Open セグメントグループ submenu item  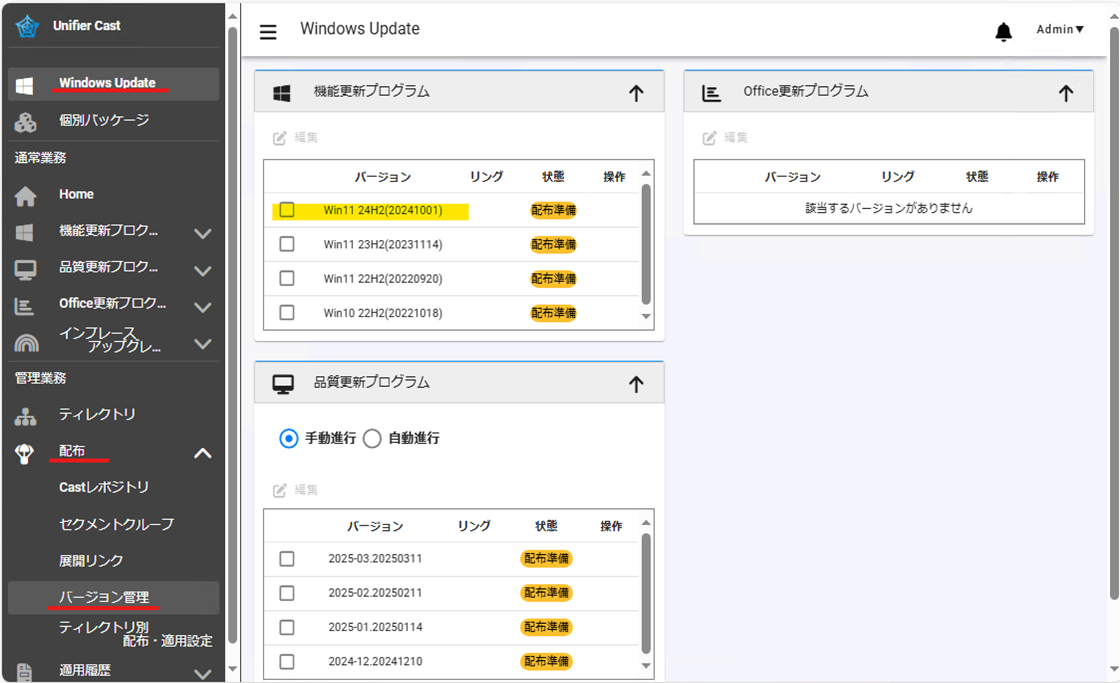click(116, 524)
